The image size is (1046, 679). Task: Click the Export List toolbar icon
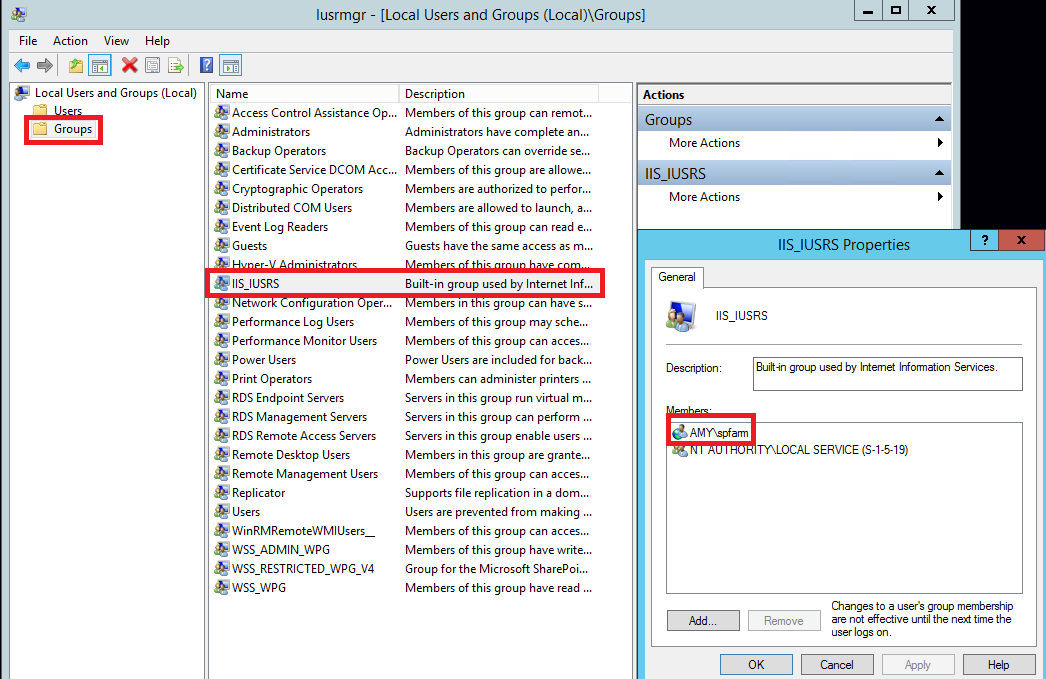[175, 65]
